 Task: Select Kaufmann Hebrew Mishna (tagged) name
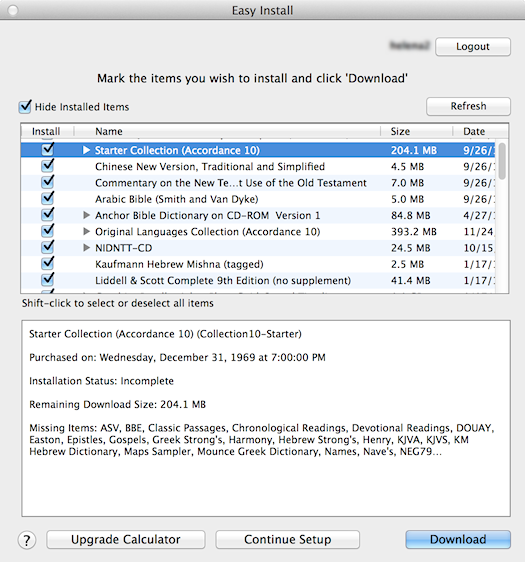pyautogui.click(x=179, y=264)
